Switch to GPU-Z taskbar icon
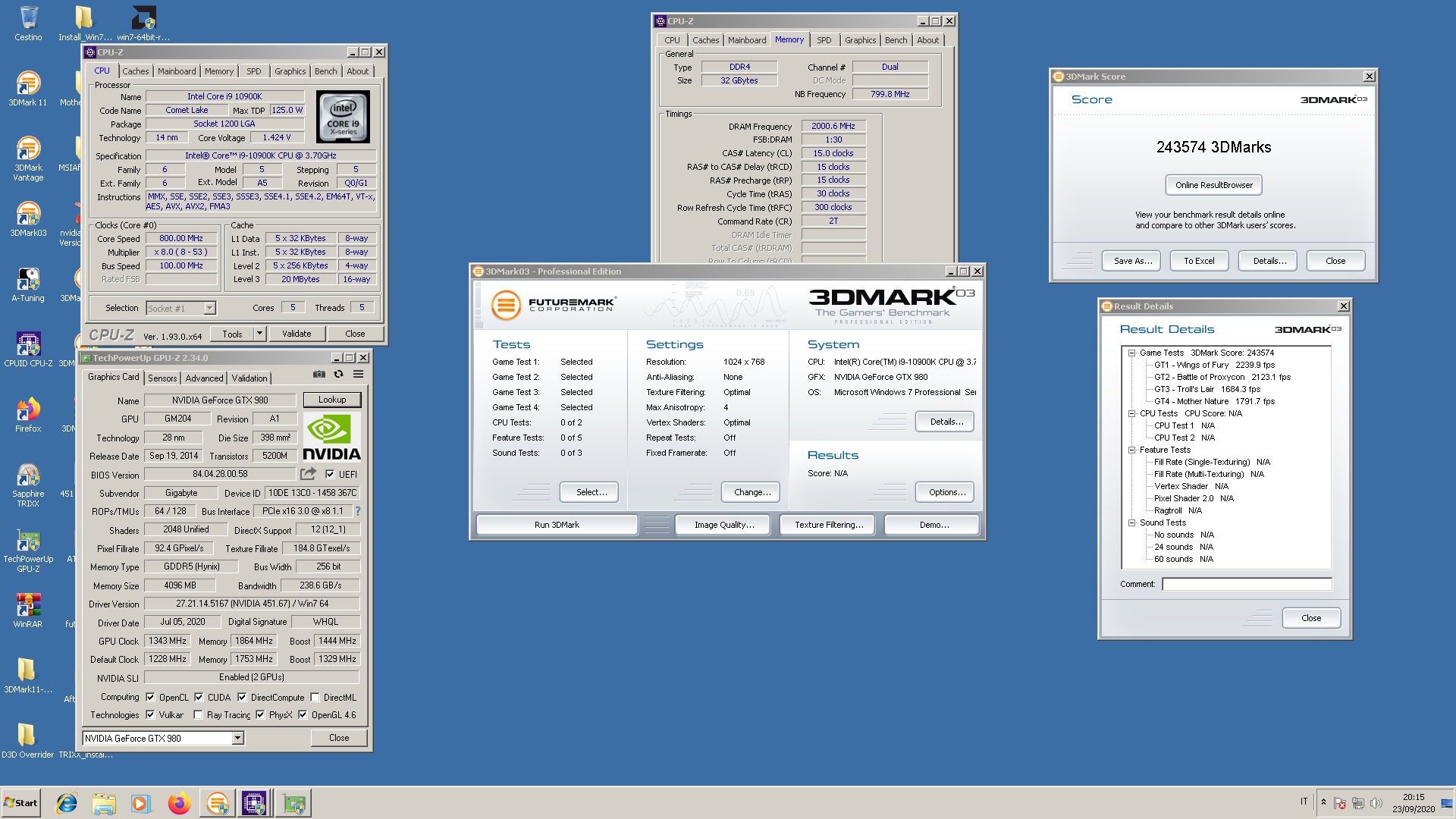 294,803
